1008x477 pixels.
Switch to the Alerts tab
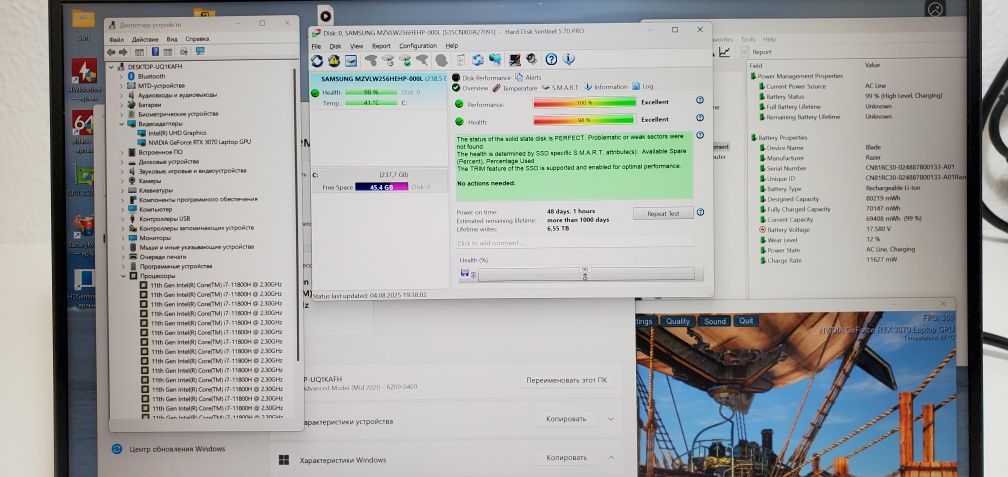click(x=528, y=77)
